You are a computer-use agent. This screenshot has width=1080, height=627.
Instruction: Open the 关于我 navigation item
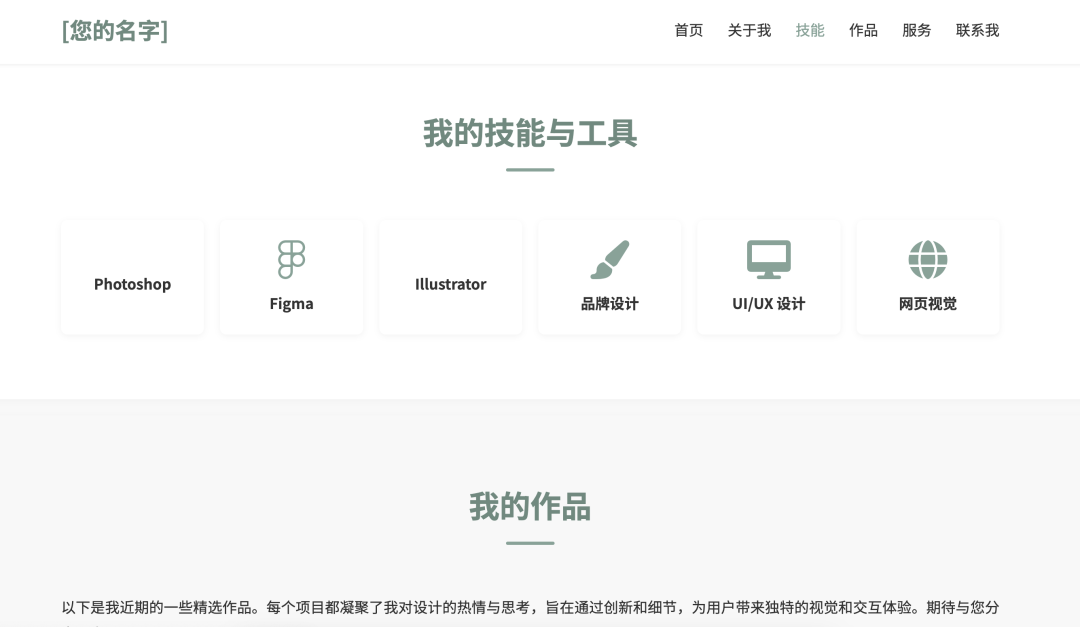pyautogui.click(x=749, y=31)
